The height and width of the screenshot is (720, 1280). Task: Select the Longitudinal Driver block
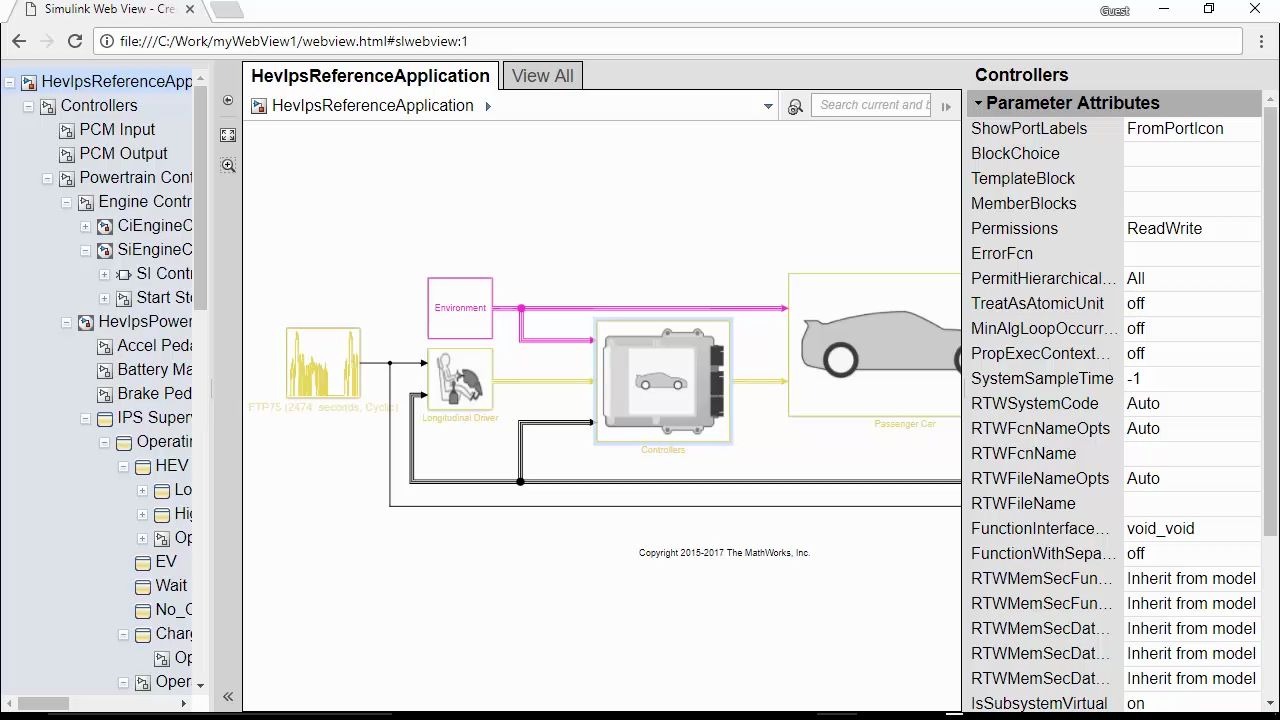pos(460,380)
